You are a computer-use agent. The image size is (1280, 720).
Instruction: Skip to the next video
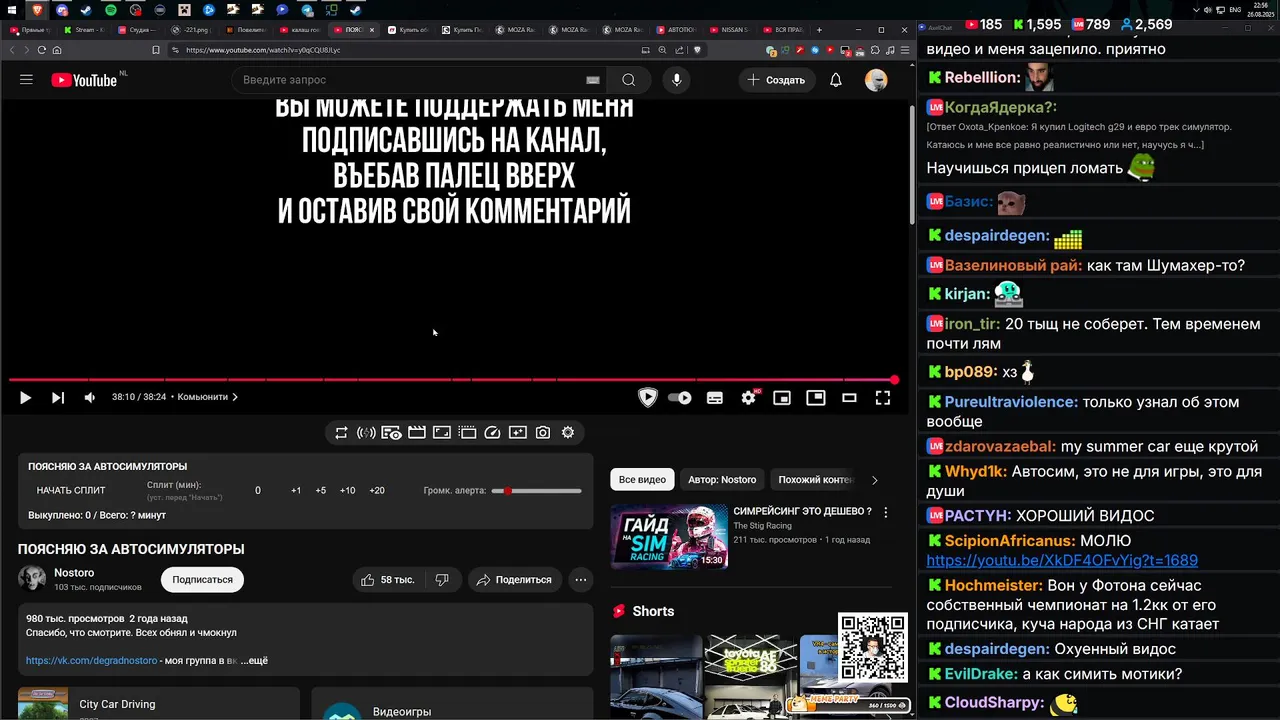pos(58,397)
